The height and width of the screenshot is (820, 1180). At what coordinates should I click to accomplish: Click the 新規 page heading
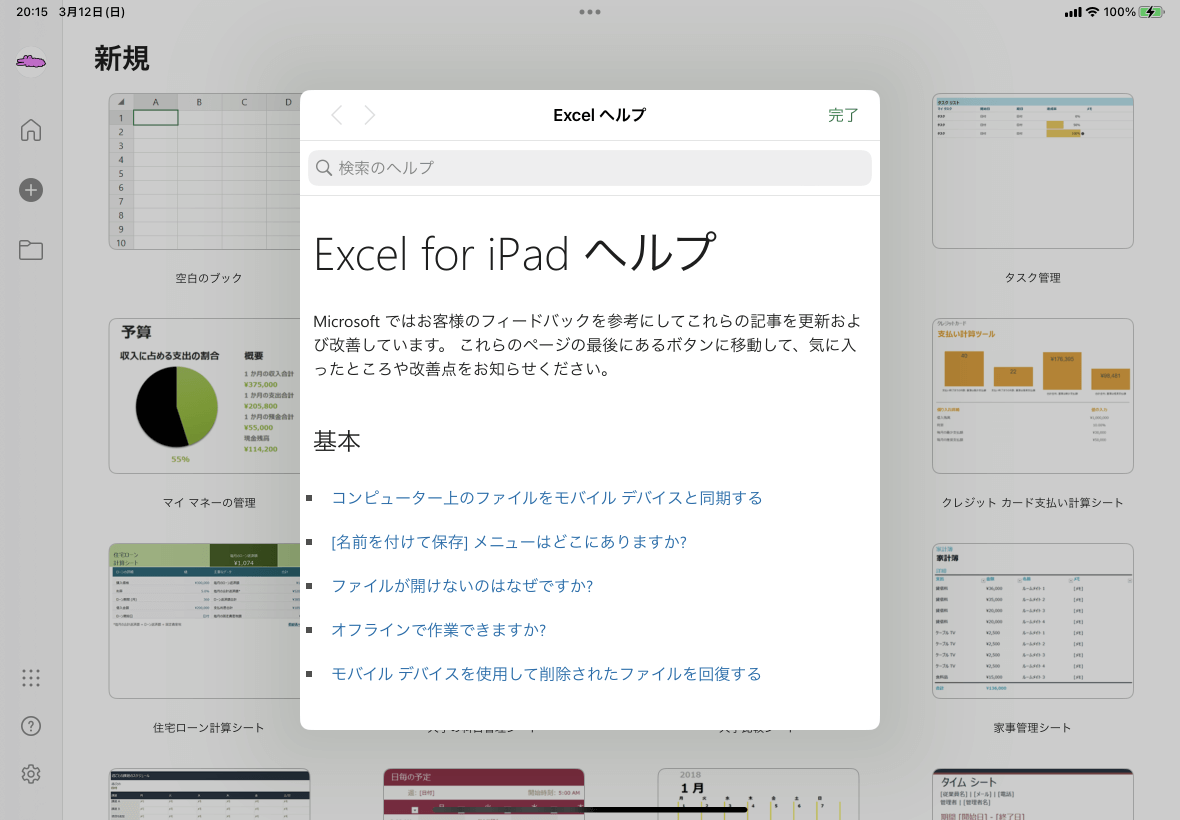[x=121, y=58]
